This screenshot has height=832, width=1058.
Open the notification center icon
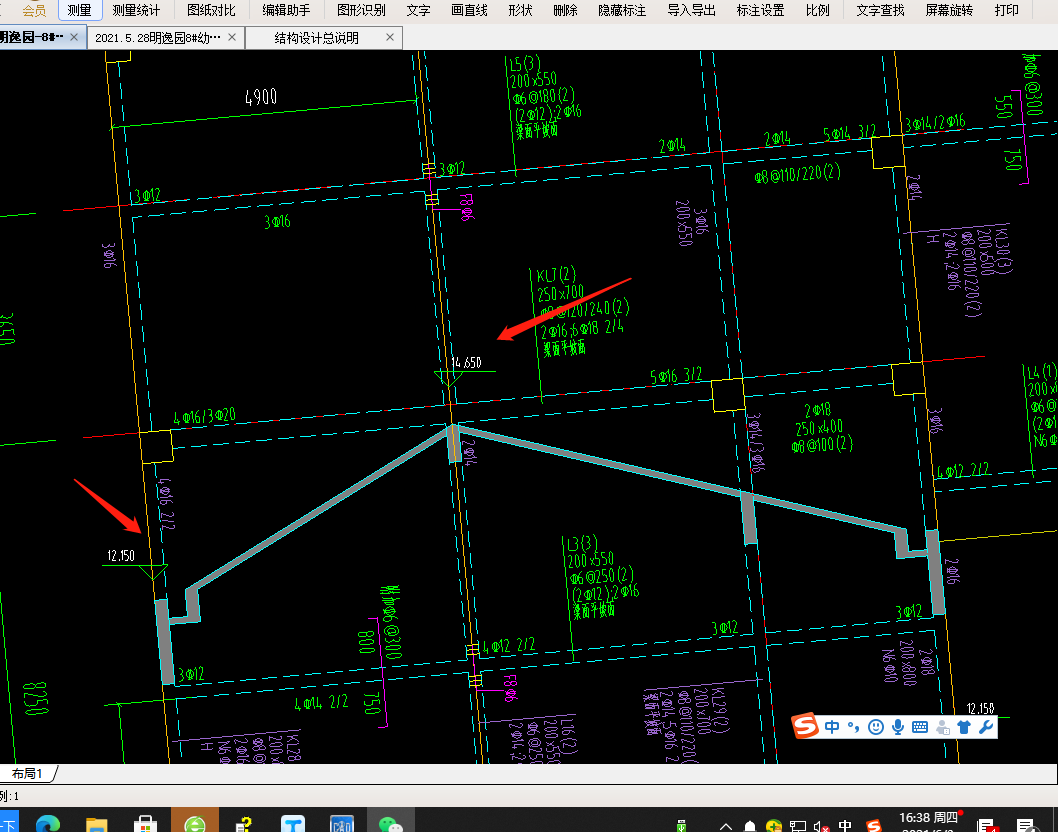tap(1026, 826)
